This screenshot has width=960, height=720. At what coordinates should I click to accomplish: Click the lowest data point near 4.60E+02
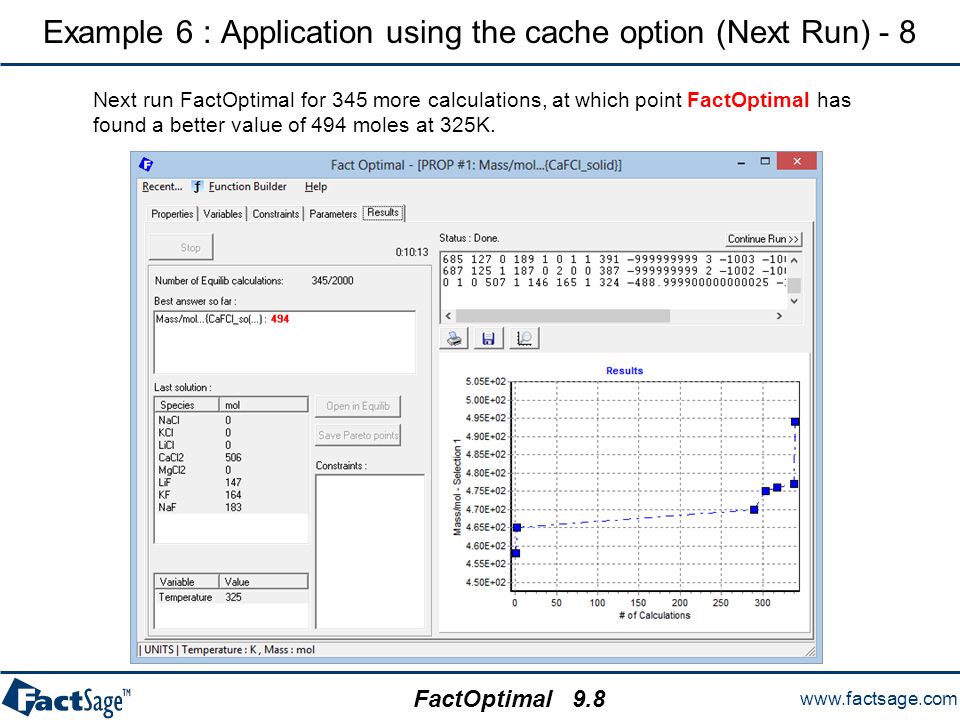516,553
